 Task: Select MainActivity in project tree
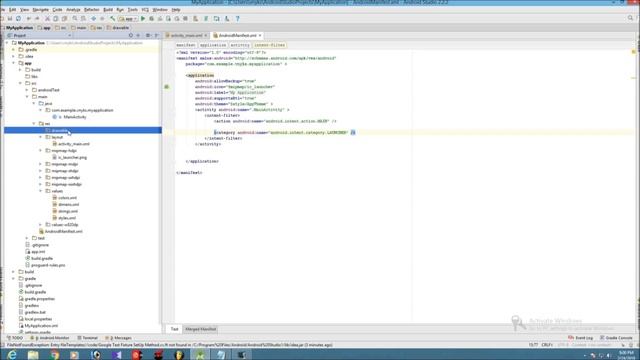click(75, 117)
